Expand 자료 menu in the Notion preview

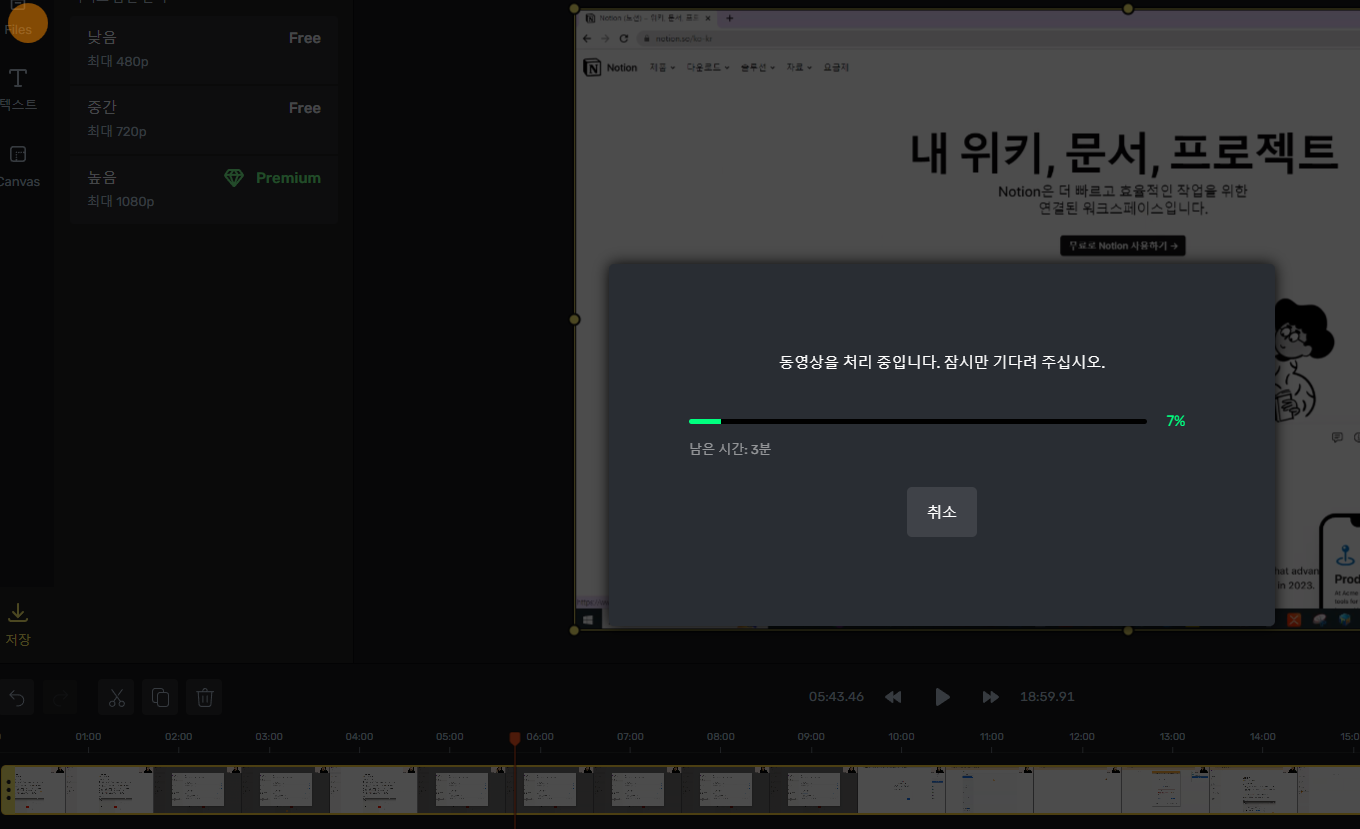[x=800, y=67]
